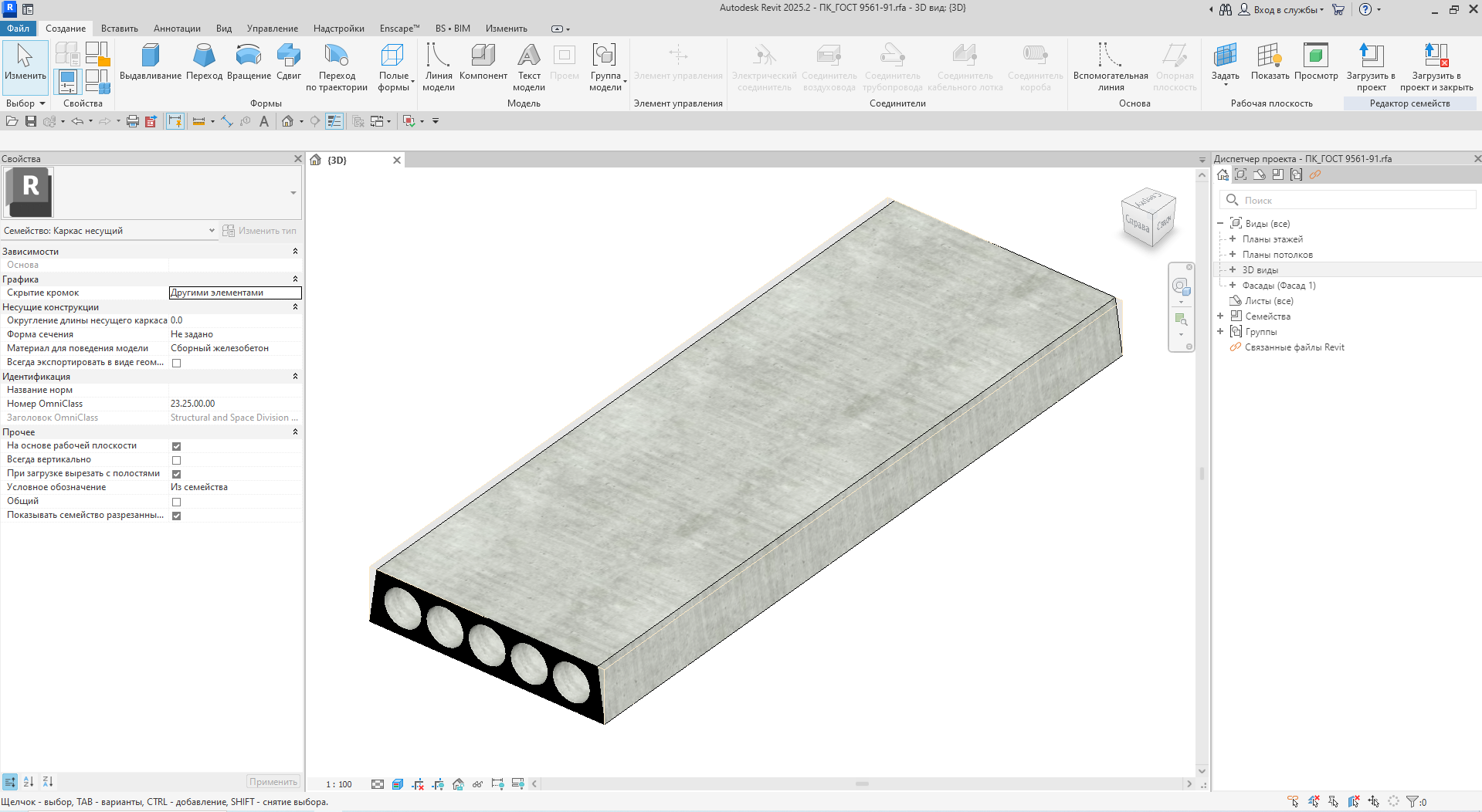The width and height of the screenshot is (1482, 812).
Task: Expand the '3D виды' tree node
Action: (1233, 270)
